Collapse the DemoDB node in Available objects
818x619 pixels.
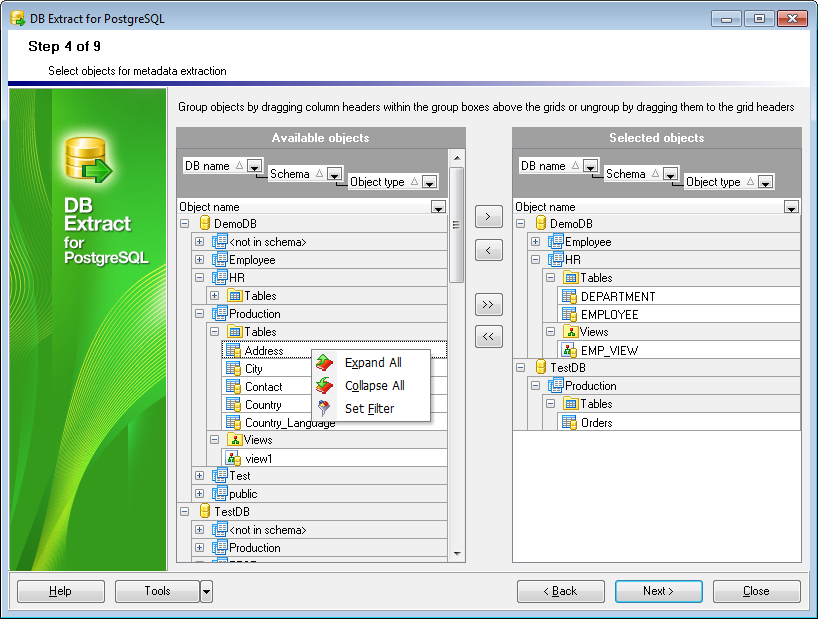pos(184,223)
